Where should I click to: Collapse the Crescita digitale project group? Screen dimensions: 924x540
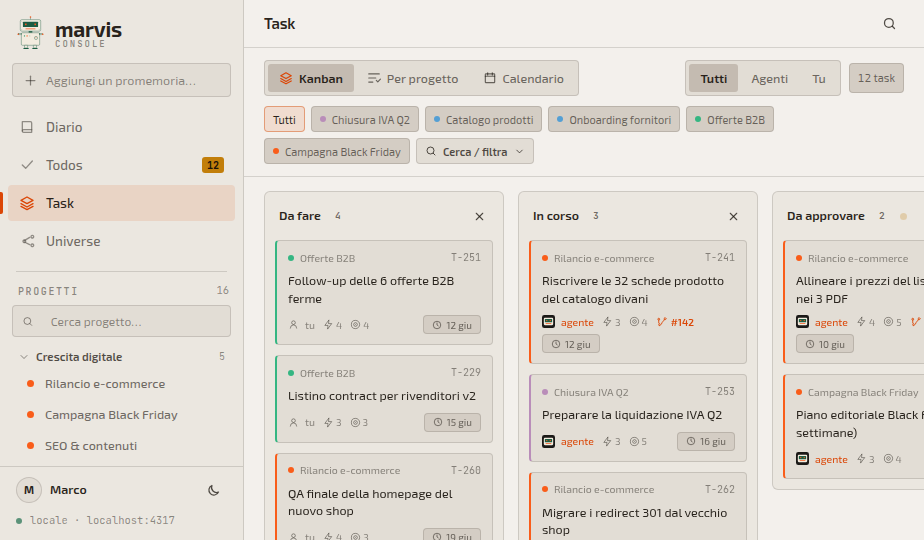[24, 357]
